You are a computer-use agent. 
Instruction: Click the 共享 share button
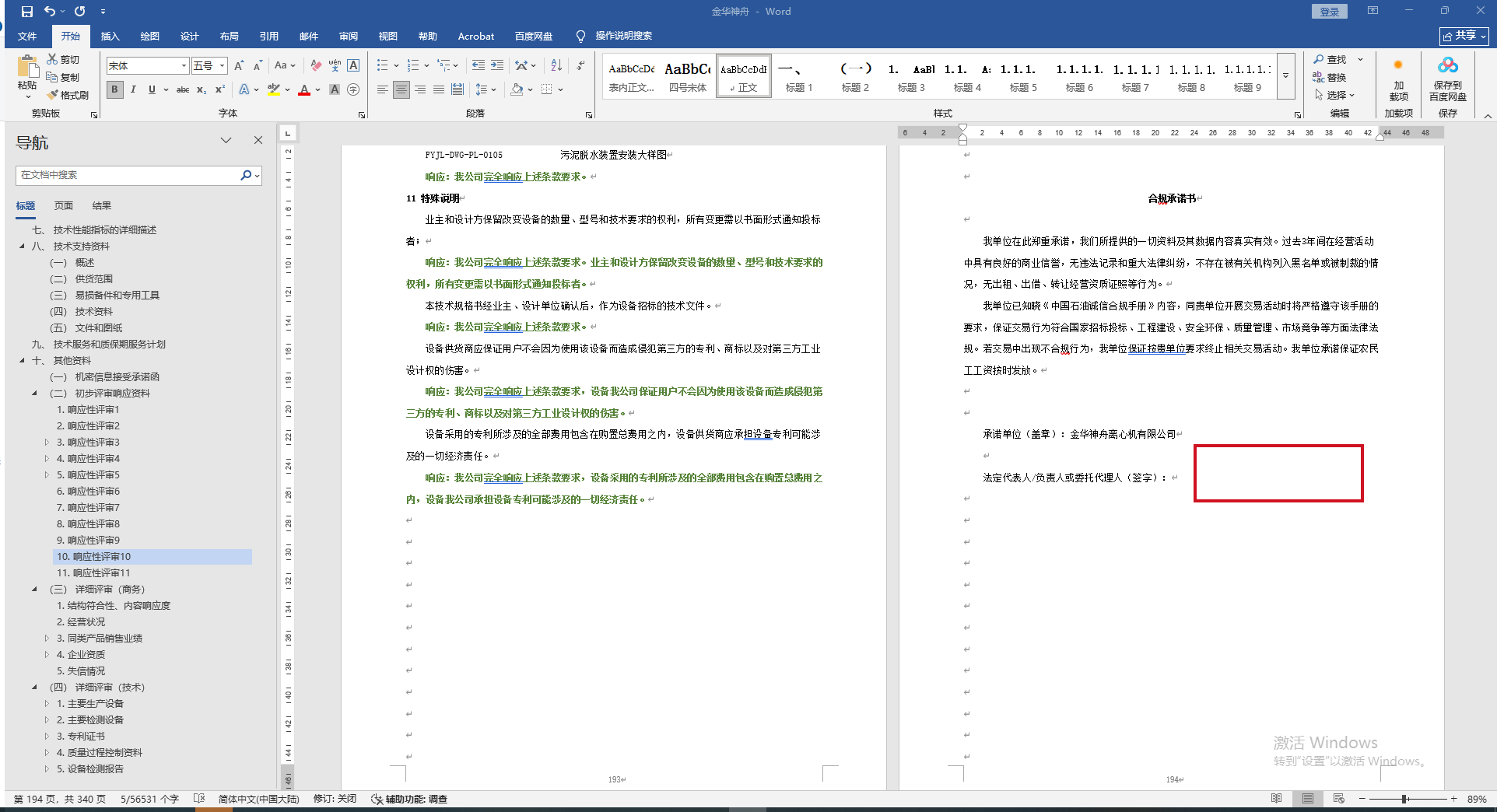click(x=1464, y=36)
